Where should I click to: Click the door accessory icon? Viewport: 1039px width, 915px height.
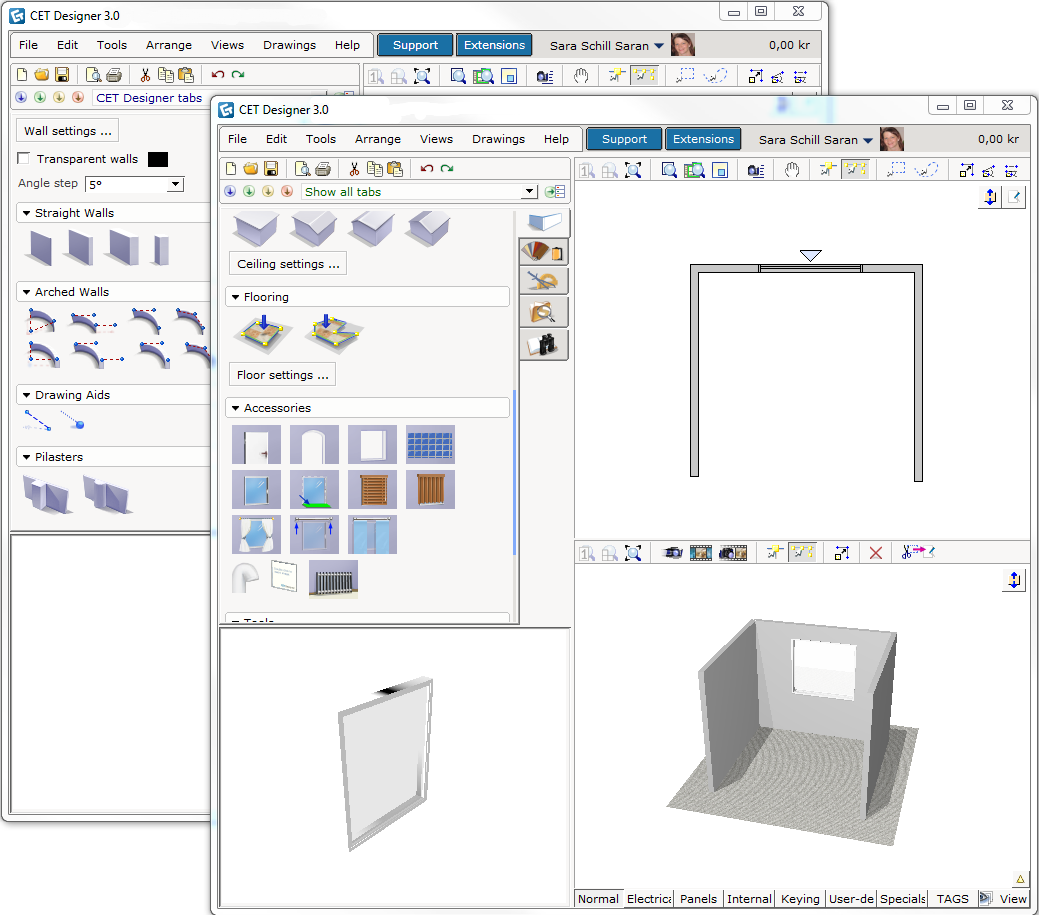coord(256,445)
